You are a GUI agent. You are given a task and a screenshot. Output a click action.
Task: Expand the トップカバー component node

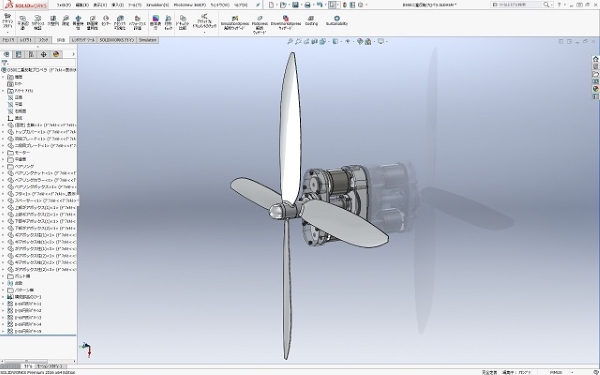point(3,132)
